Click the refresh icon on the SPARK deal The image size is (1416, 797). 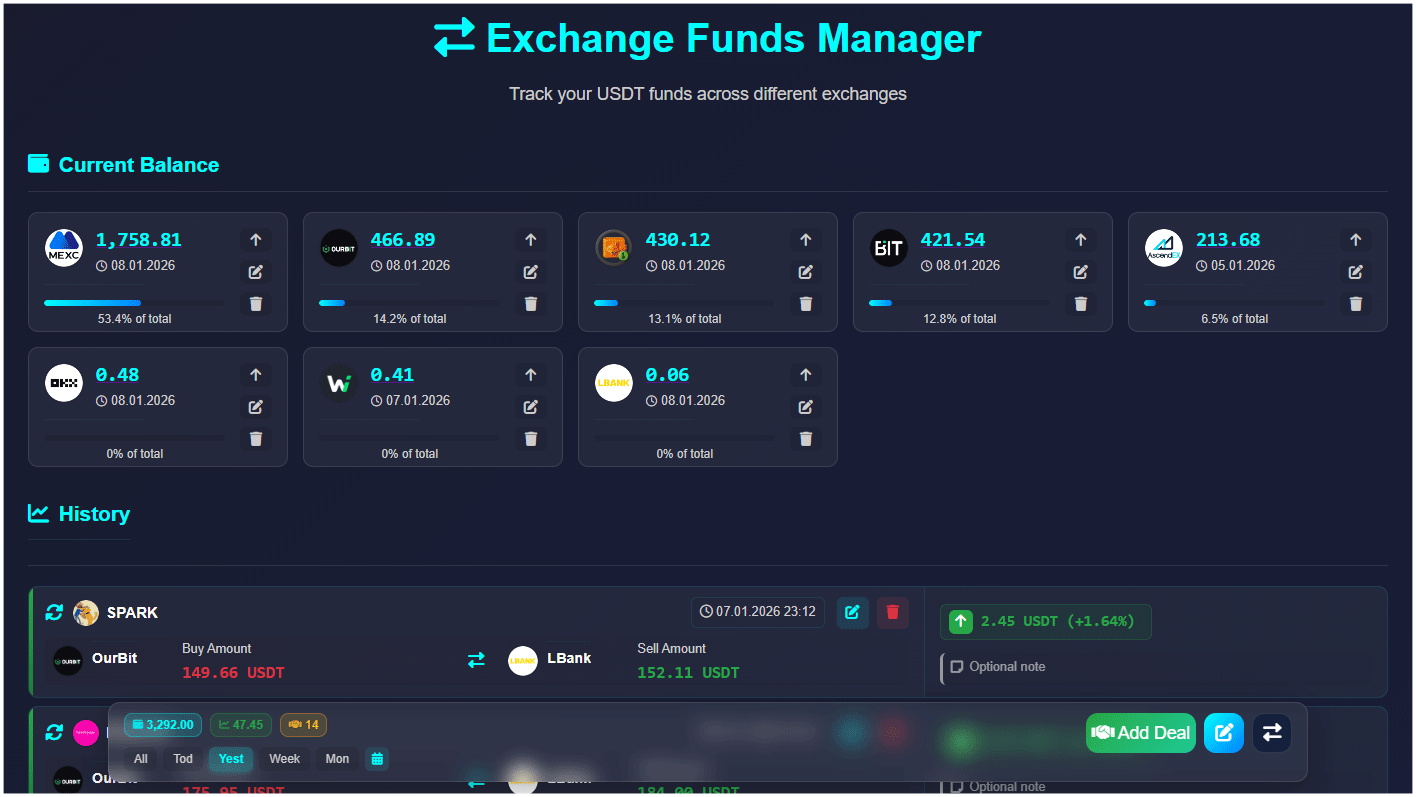tap(54, 612)
